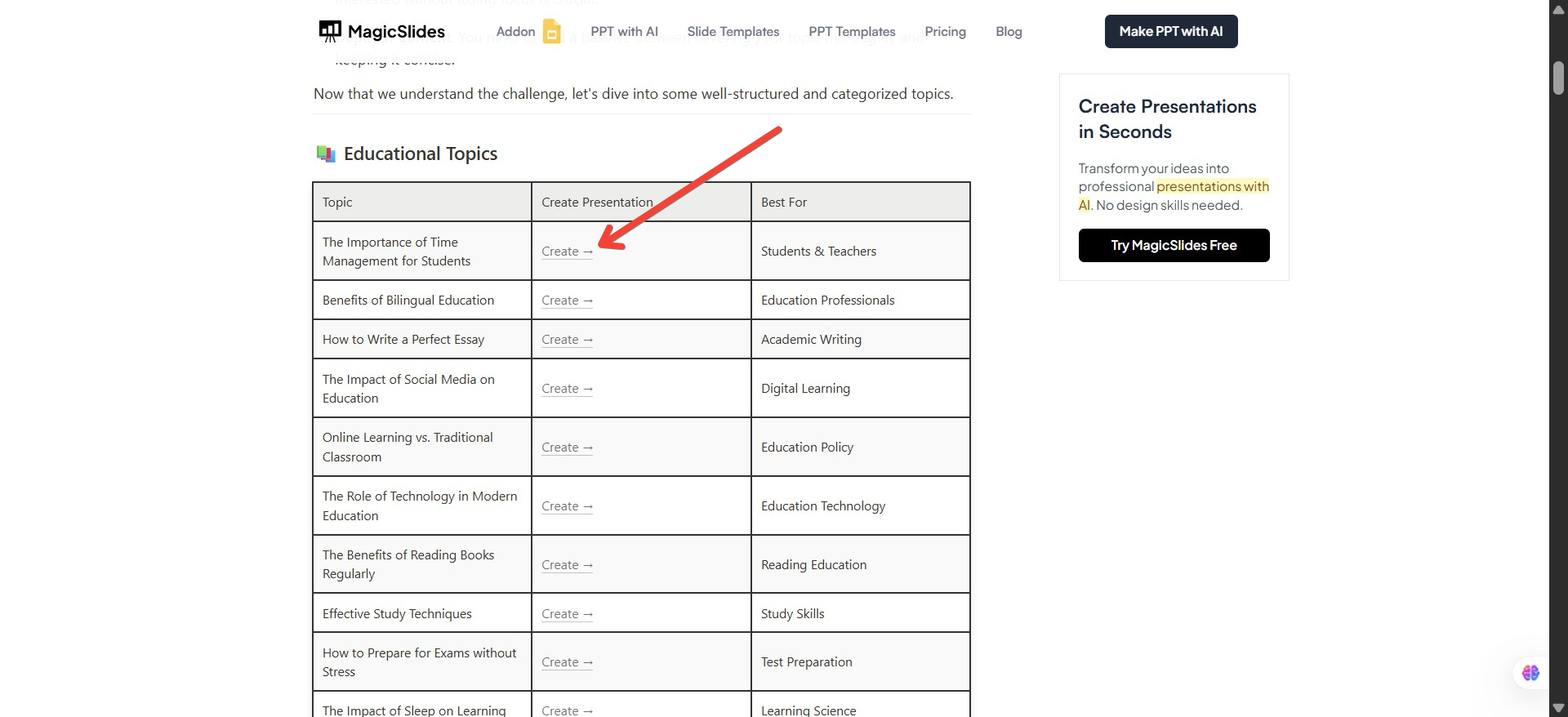Viewport: 1568px width, 717px height.
Task: Click Create link for Social Media on Education
Action: point(567,389)
